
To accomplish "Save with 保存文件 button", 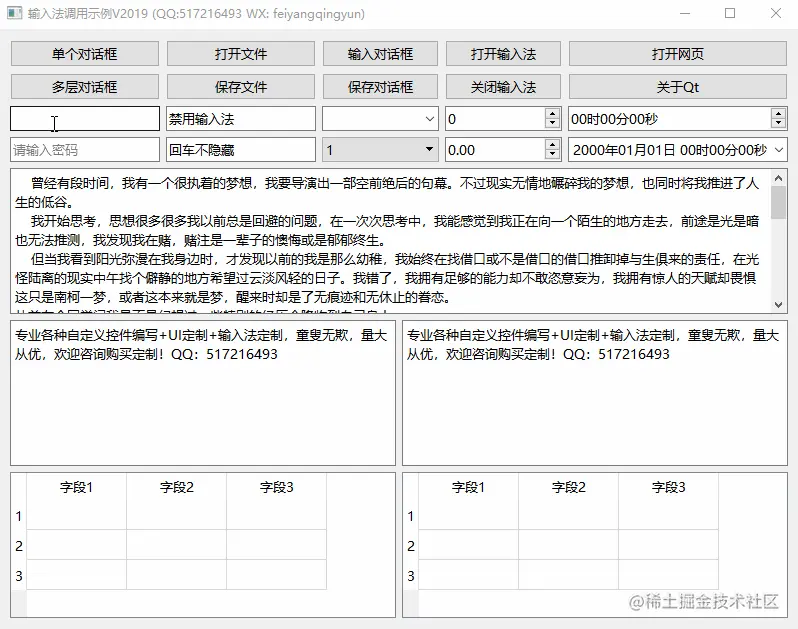I will pyautogui.click(x=241, y=87).
